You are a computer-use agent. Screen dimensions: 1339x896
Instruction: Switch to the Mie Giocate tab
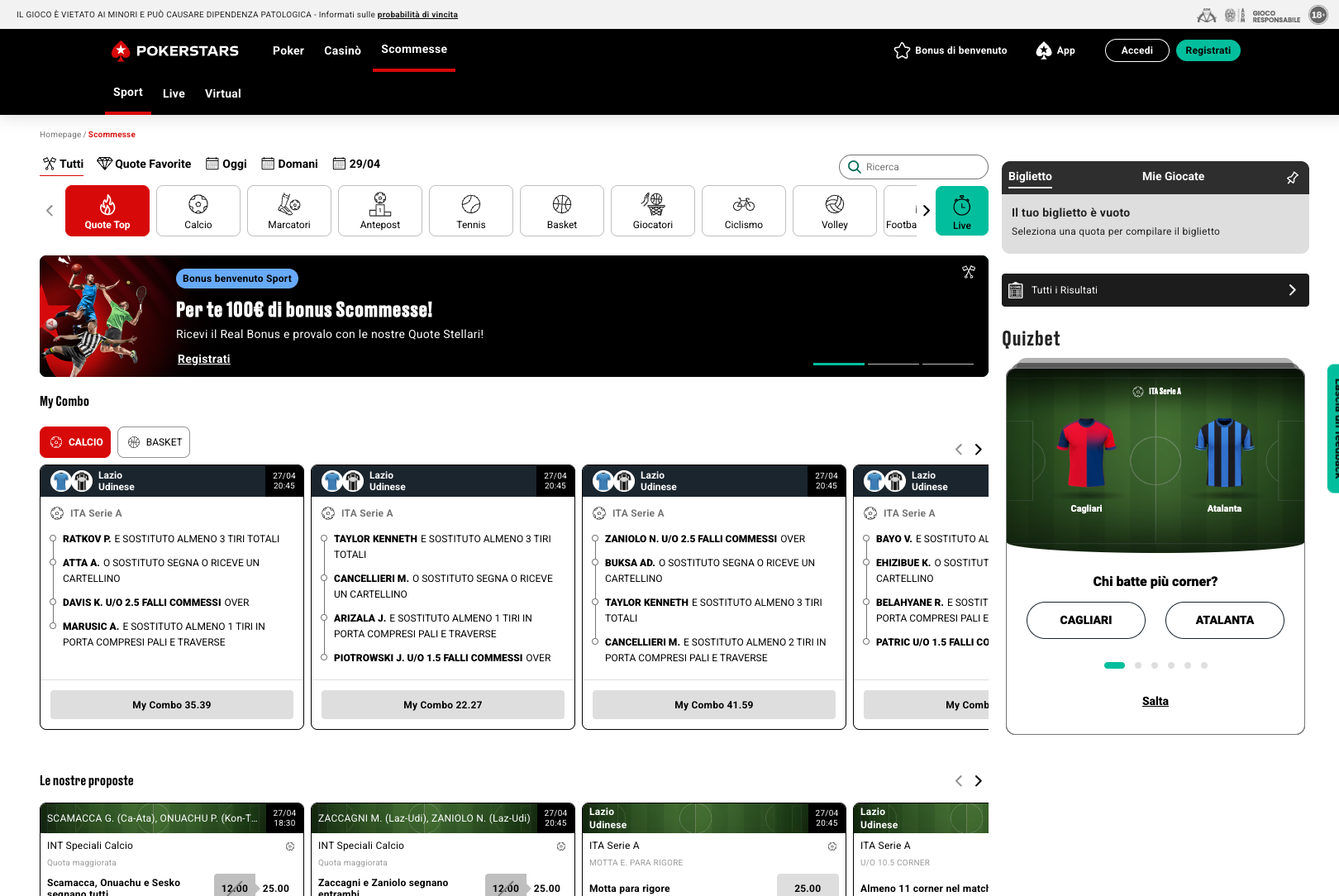click(x=1173, y=176)
